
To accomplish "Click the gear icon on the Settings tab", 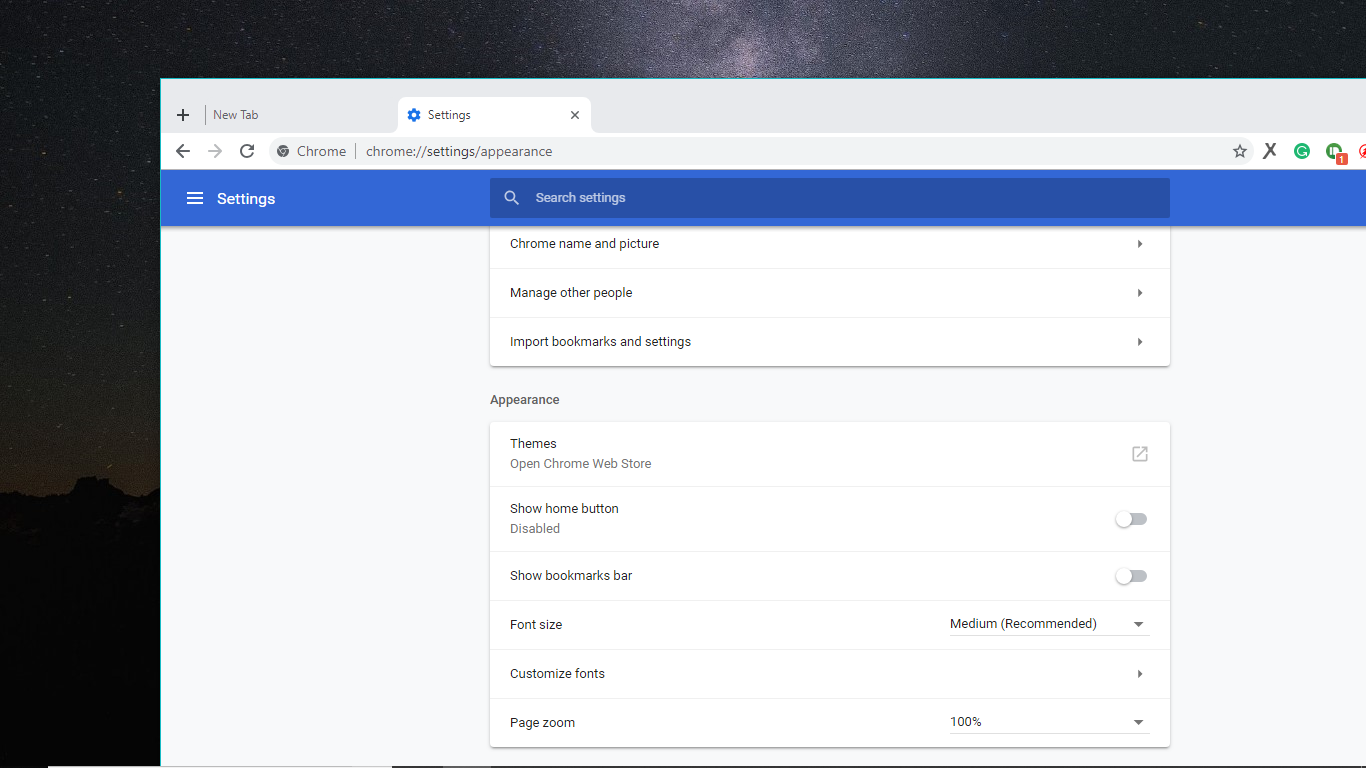I will tap(414, 115).
